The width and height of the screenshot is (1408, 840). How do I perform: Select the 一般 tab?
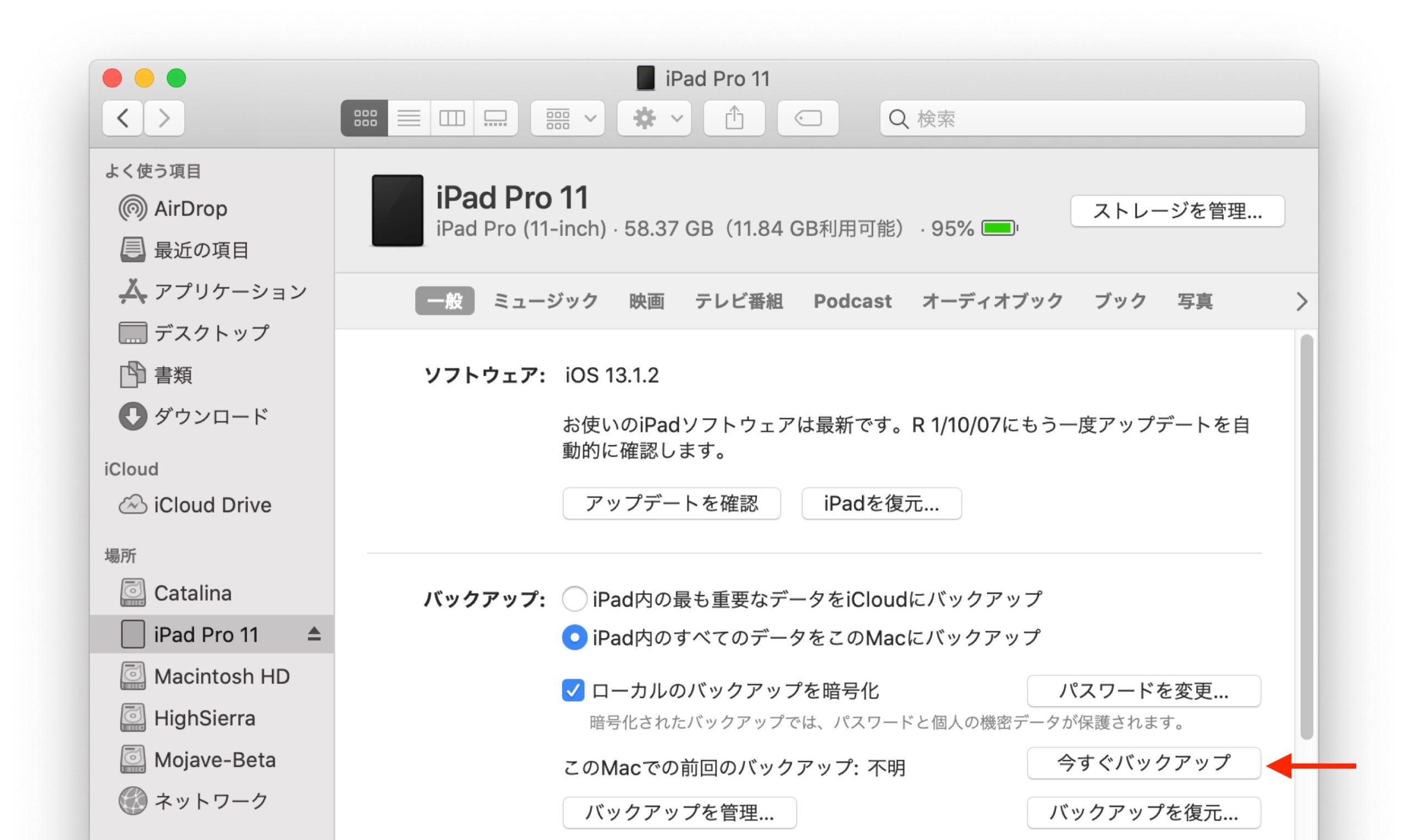[444, 301]
